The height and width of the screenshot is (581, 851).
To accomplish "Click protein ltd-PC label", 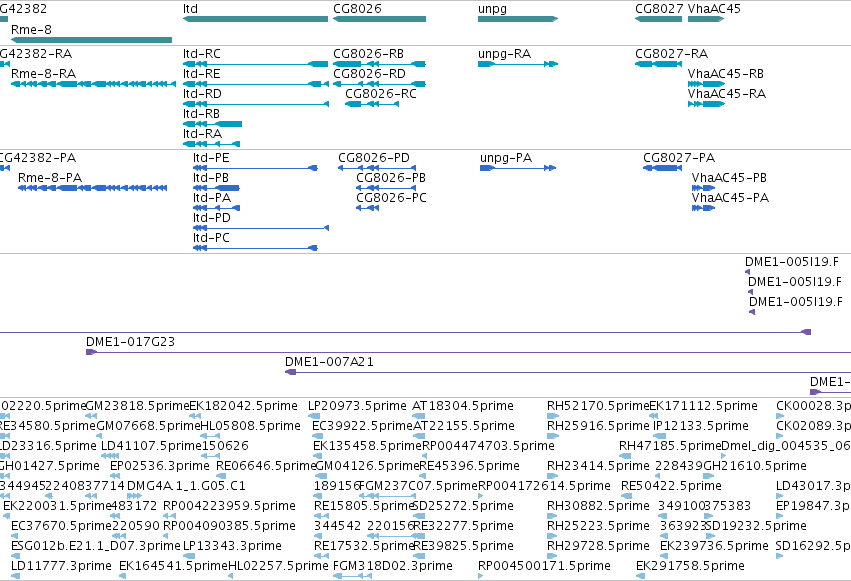I will [x=211, y=238].
